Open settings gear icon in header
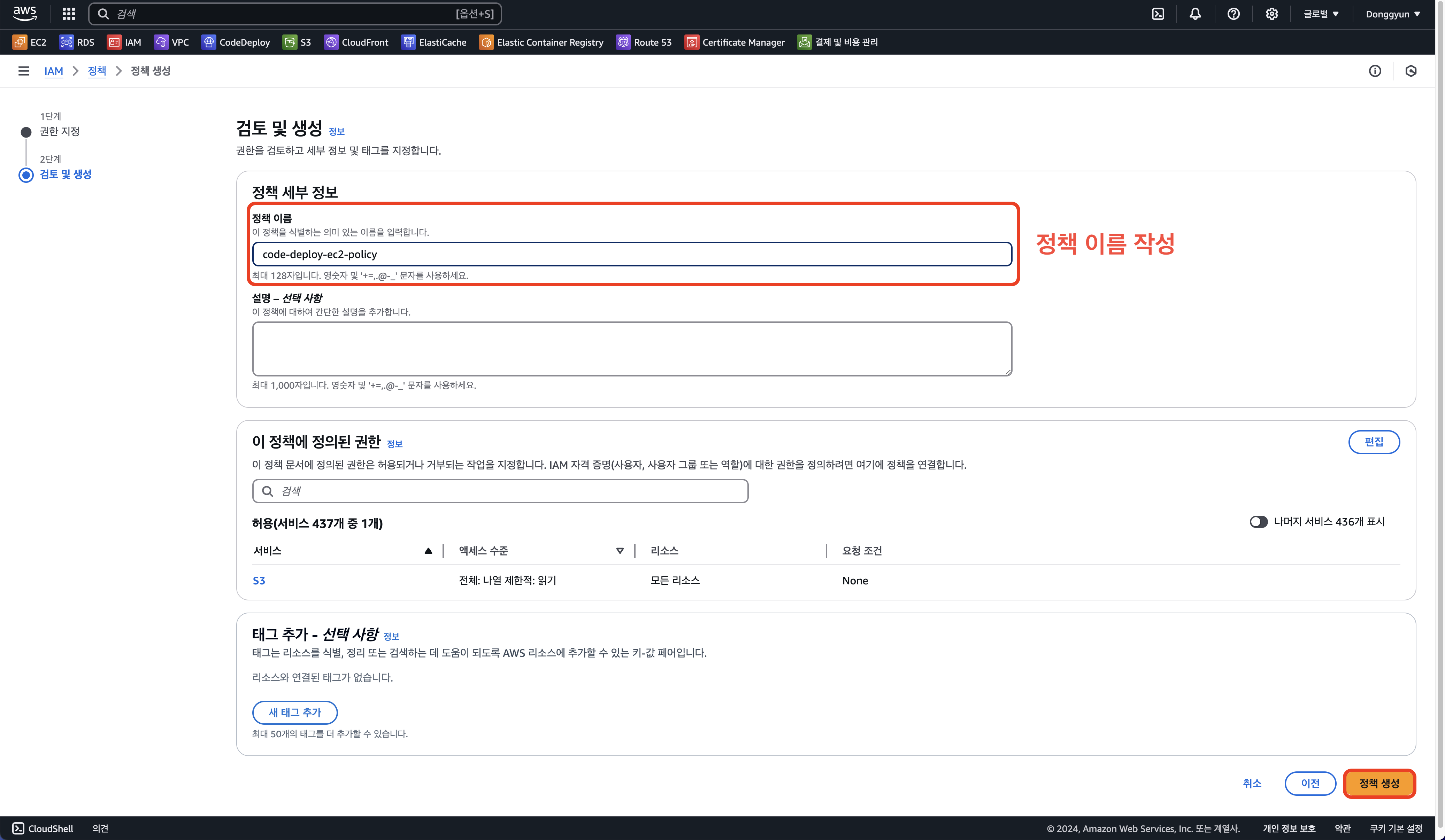The image size is (1445, 840). (1271, 14)
